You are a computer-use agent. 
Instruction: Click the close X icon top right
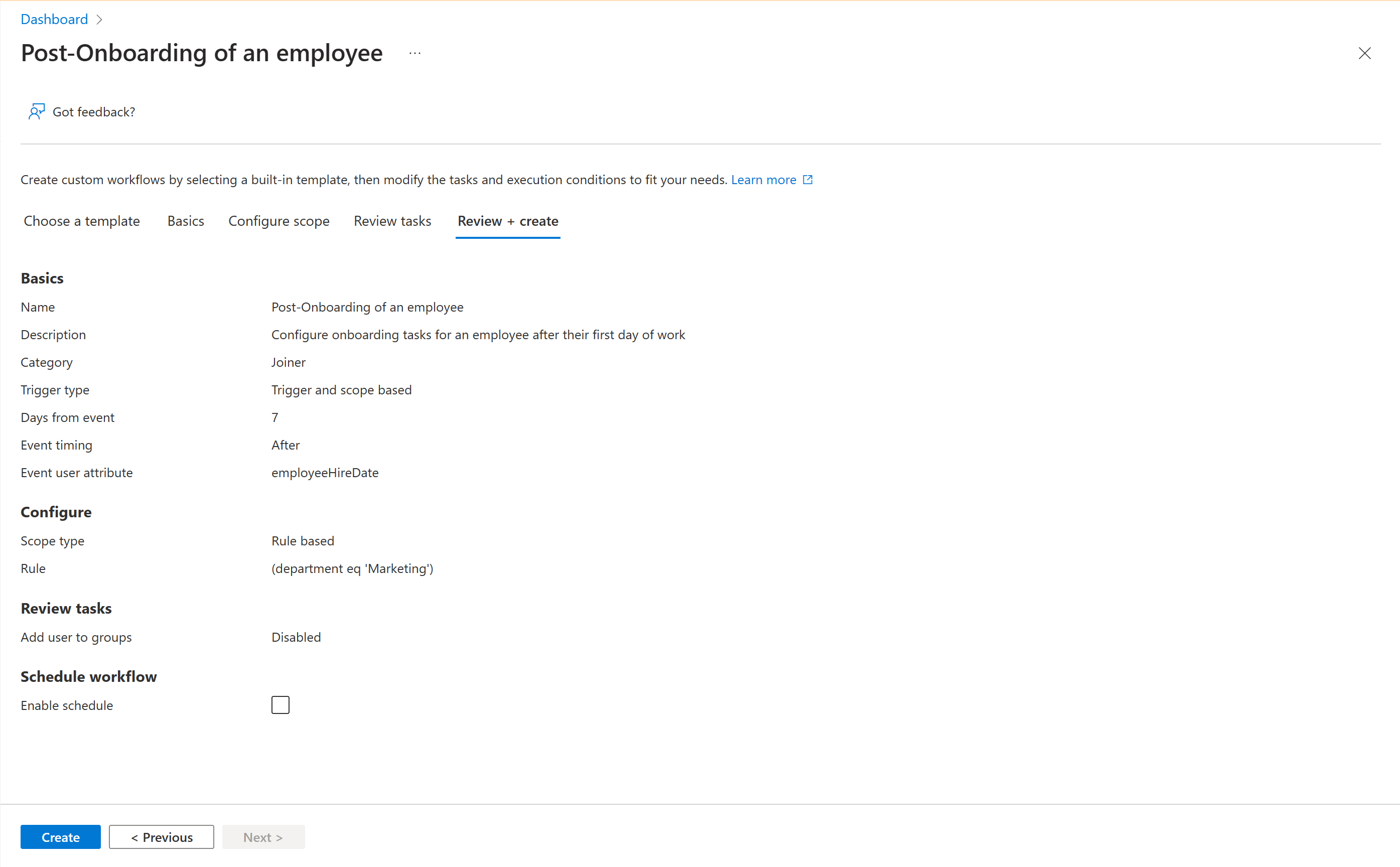coord(1364,53)
